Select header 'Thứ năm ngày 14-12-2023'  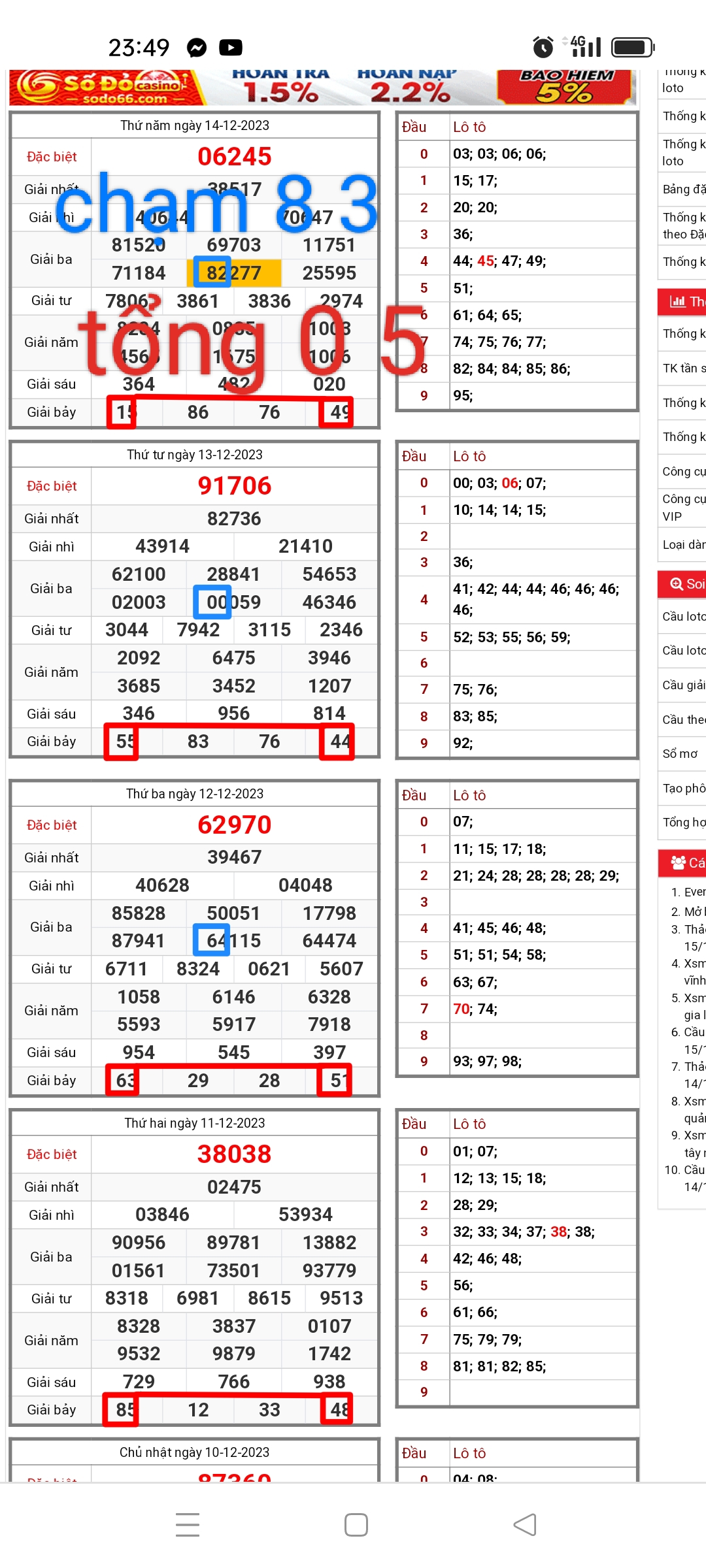coord(195,125)
